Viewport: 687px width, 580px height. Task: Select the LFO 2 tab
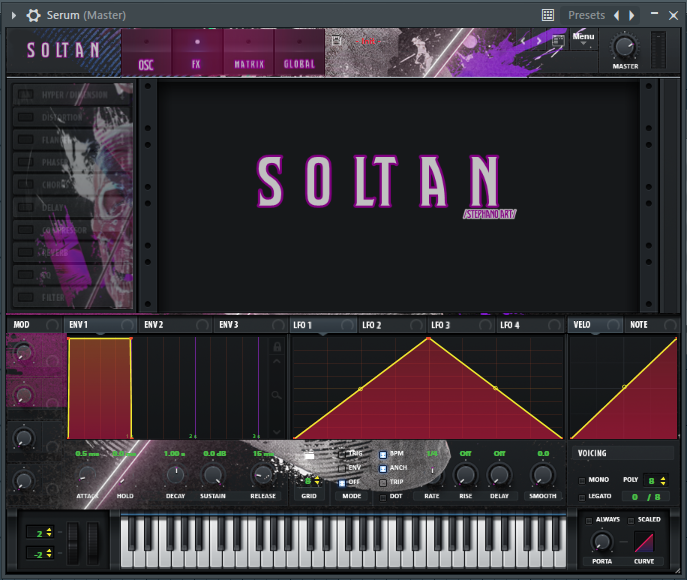(392, 325)
